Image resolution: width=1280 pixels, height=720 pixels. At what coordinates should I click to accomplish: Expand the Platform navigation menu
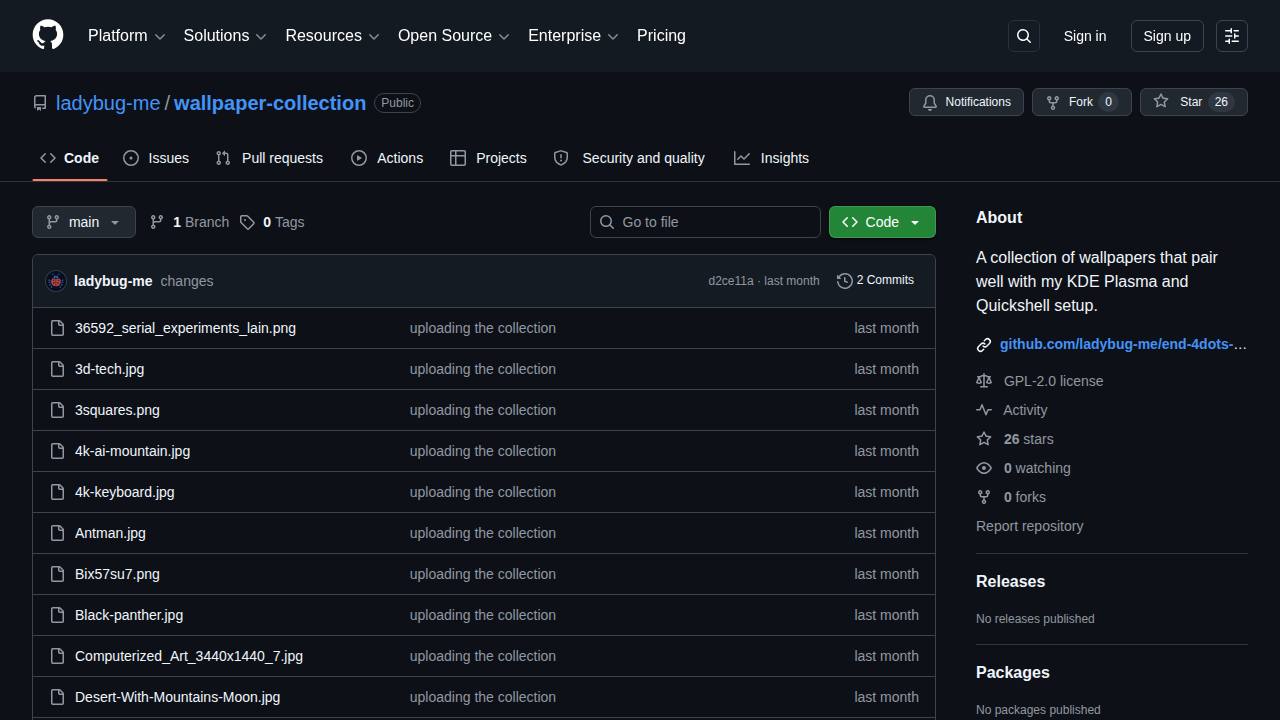point(126,35)
